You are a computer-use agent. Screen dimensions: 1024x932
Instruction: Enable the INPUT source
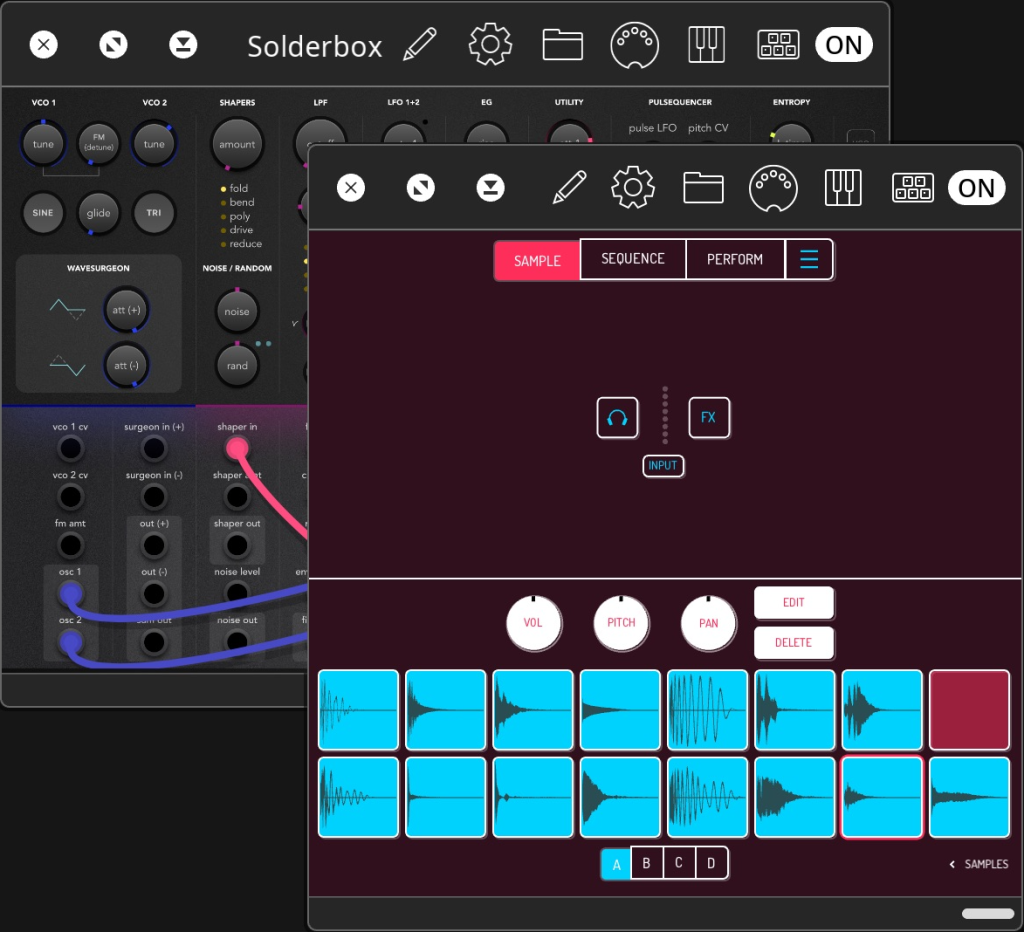(663, 466)
